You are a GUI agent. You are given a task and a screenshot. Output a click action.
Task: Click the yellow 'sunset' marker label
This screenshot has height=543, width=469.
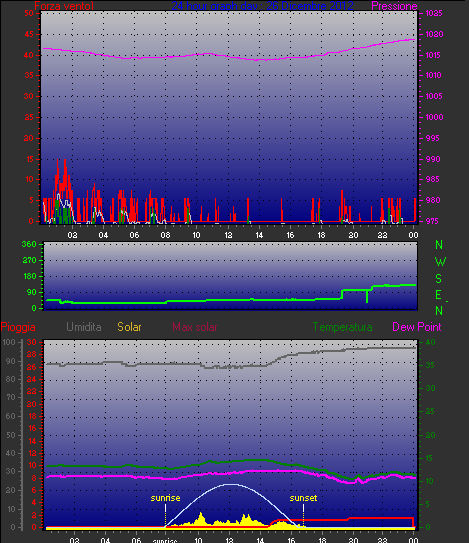coord(303,498)
